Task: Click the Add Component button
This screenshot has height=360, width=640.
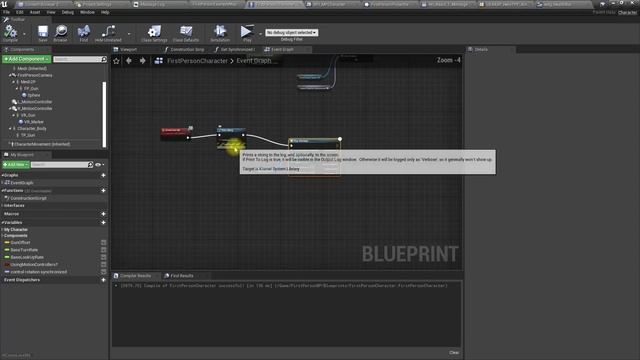Action: [27, 59]
